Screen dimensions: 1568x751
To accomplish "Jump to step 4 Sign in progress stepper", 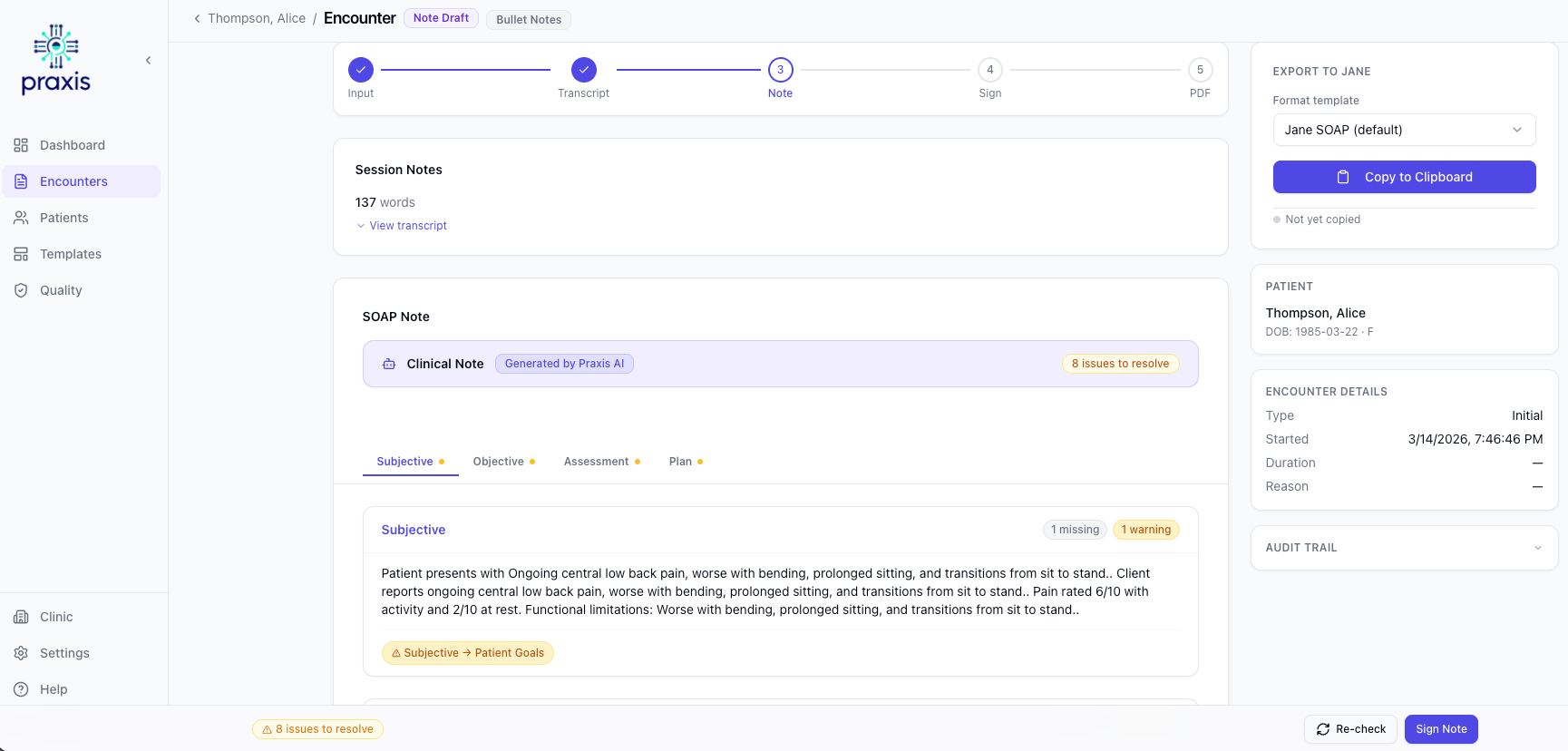I will 989,71.
